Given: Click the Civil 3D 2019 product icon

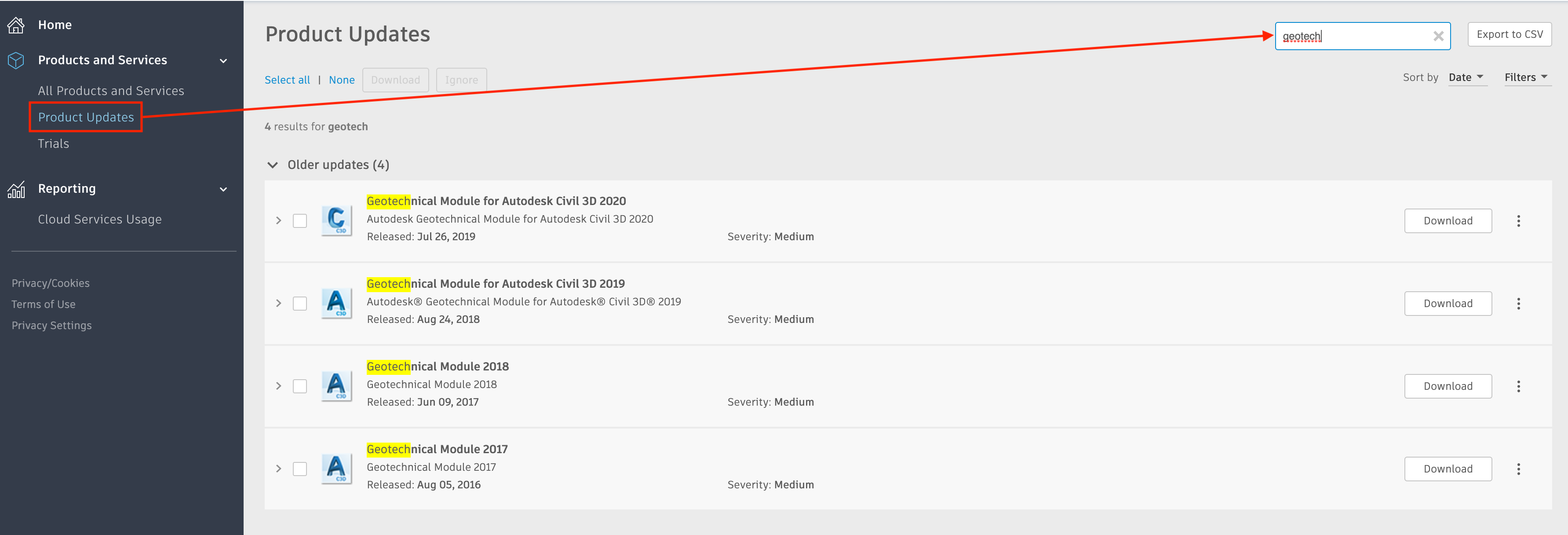Looking at the screenshot, I should (x=337, y=303).
